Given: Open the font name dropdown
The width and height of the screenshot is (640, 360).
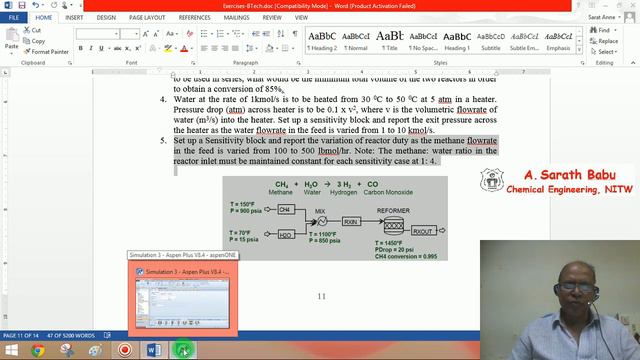Looking at the screenshot, I should 116,34.
